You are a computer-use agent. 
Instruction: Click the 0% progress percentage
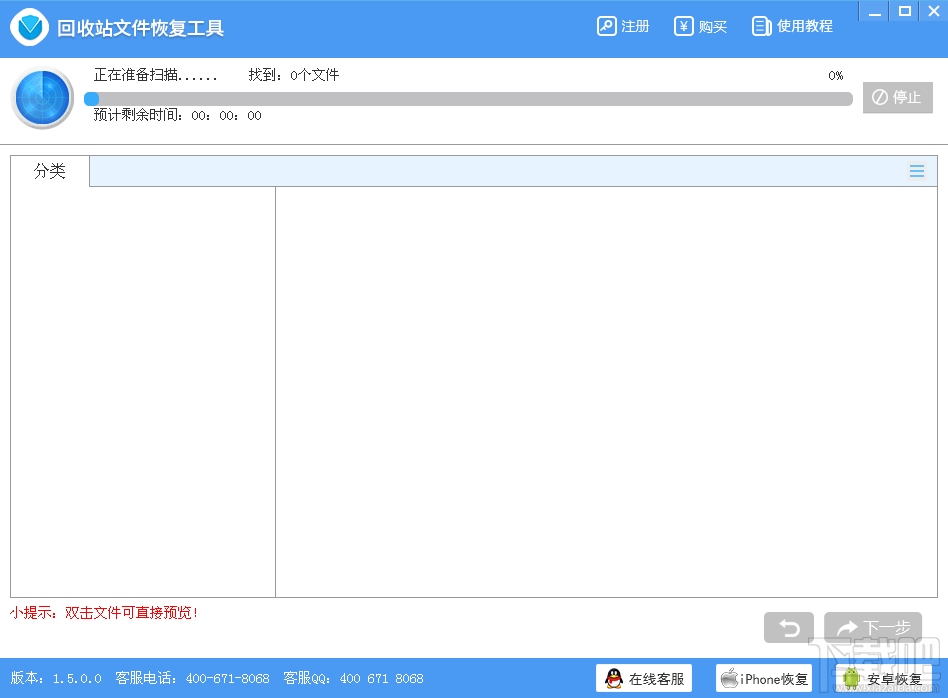point(836,76)
